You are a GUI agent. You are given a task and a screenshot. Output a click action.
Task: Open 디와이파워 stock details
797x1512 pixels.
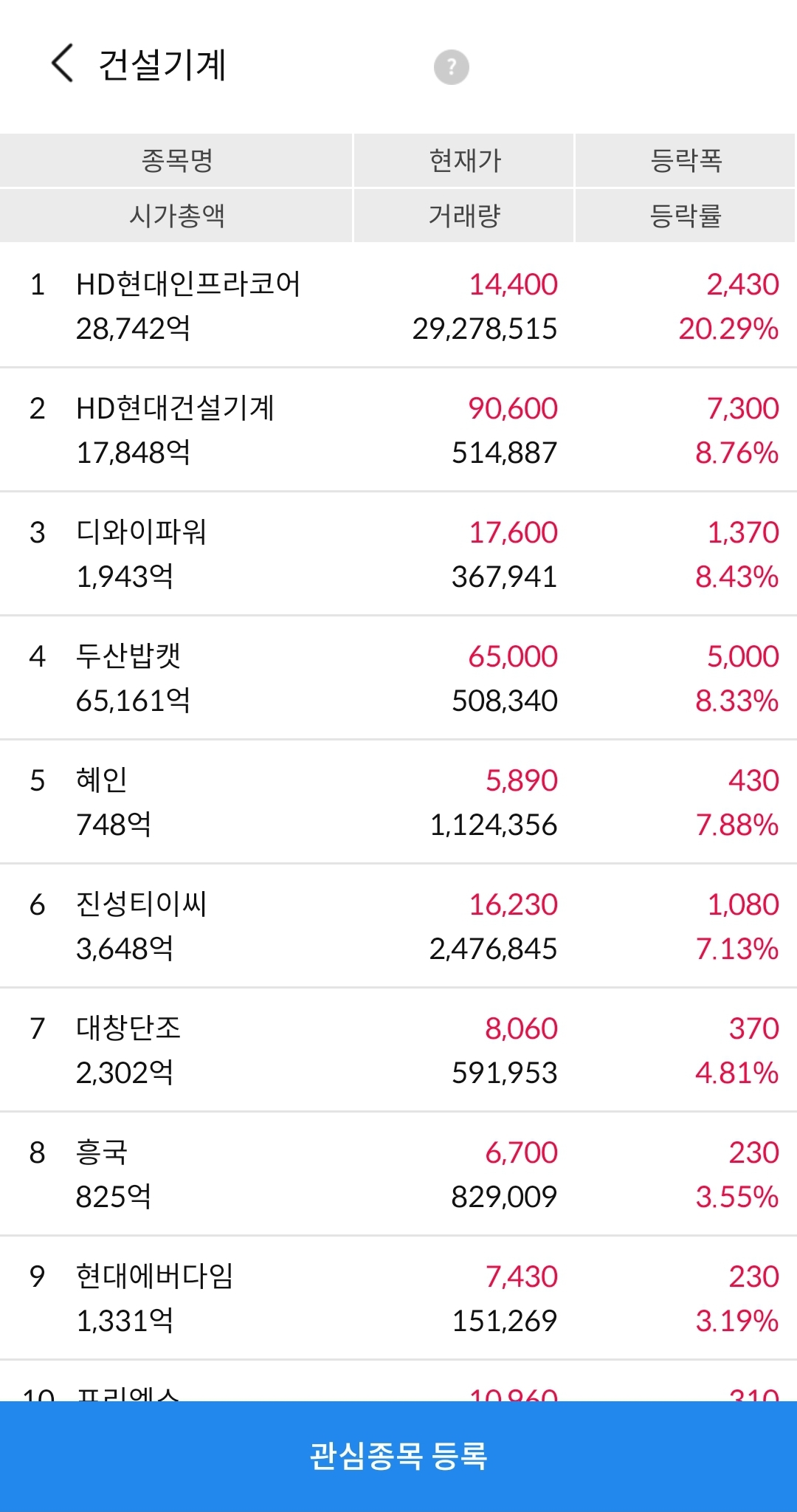[398, 554]
